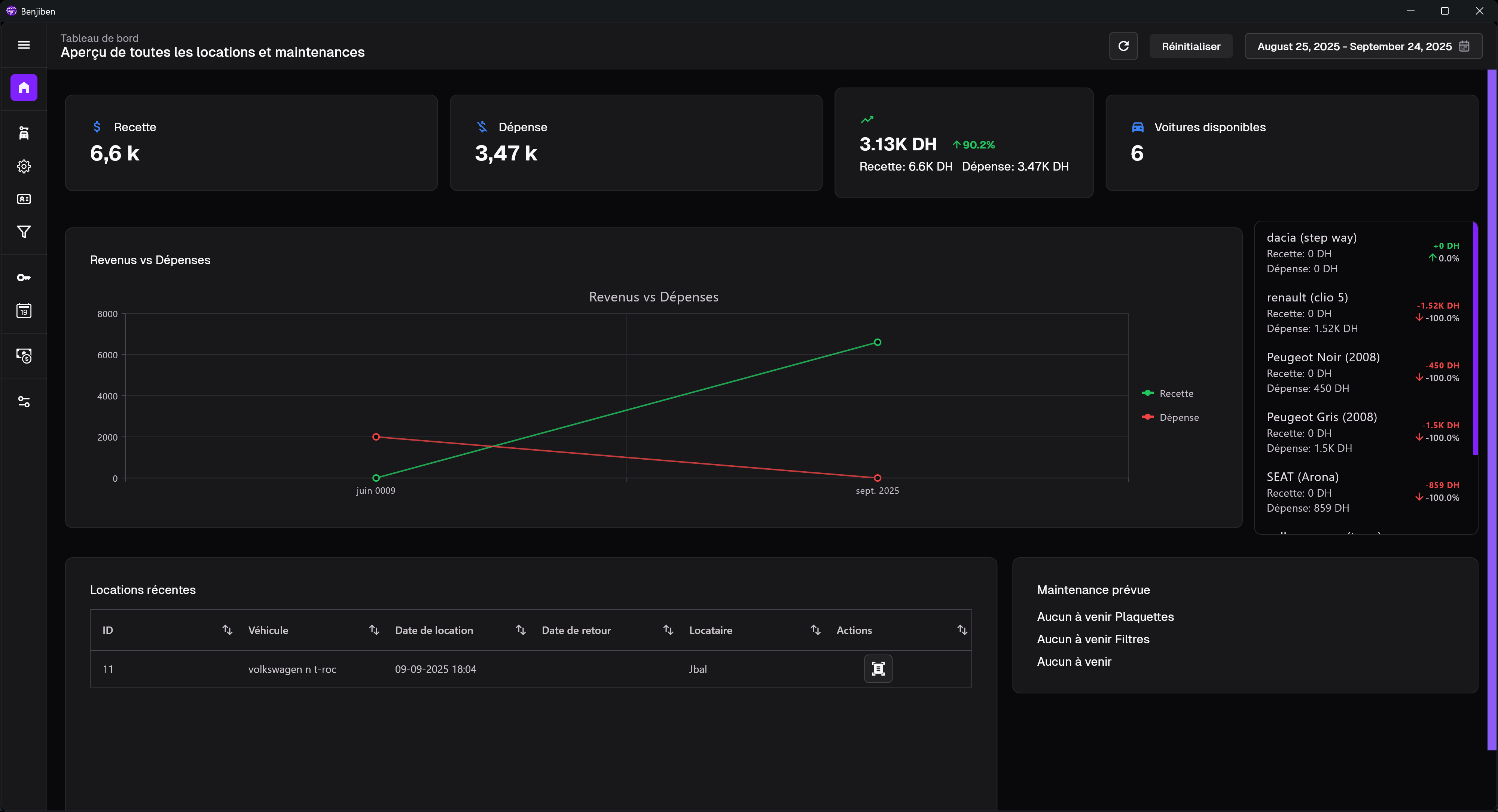Switch to the Tableau de bord view
The width and height of the screenshot is (1498, 812).
click(x=100, y=38)
